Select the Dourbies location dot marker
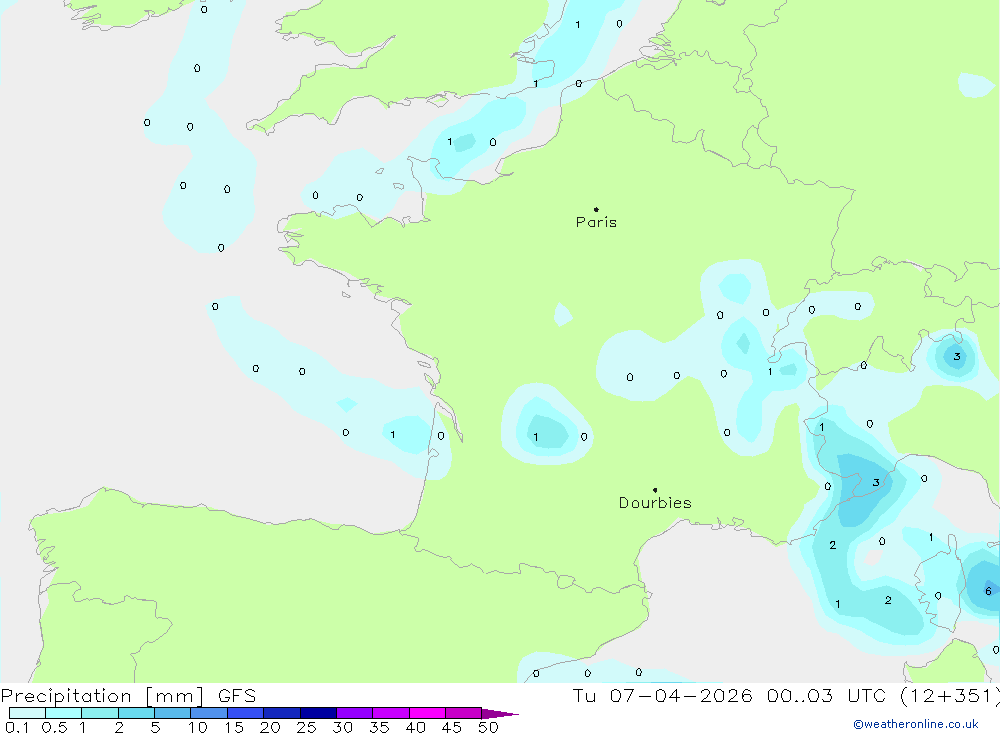 coord(655,490)
